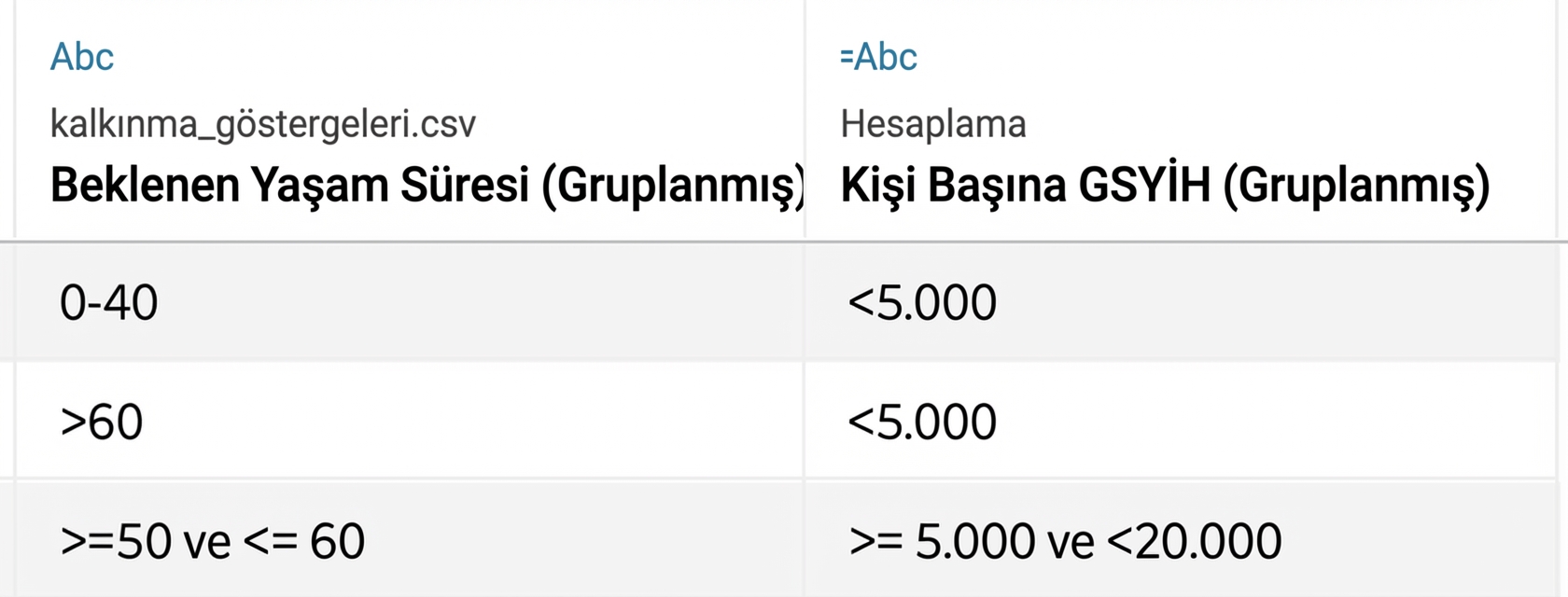Image resolution: width=1568 pixels, height=597 pixels.
Task: Select the 0-40 cell
Action: (x=108, y=303)
